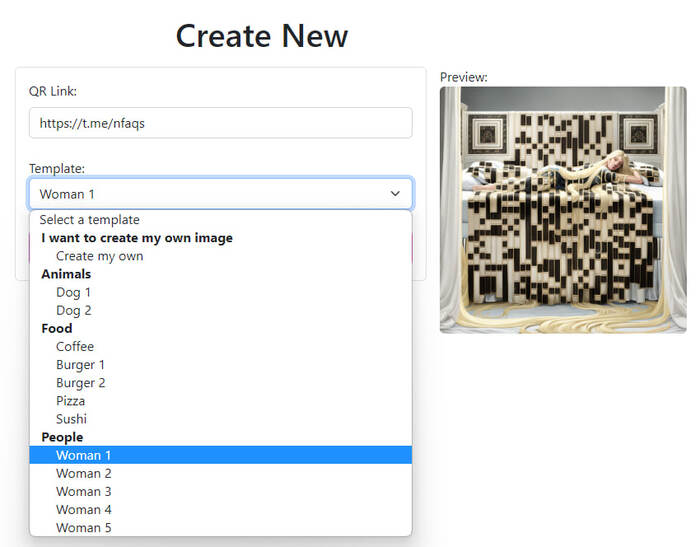Choose the 'Select a template' placeholder option
The width and height of the screenshot is (700, 547).
click(x=221, y=220)
